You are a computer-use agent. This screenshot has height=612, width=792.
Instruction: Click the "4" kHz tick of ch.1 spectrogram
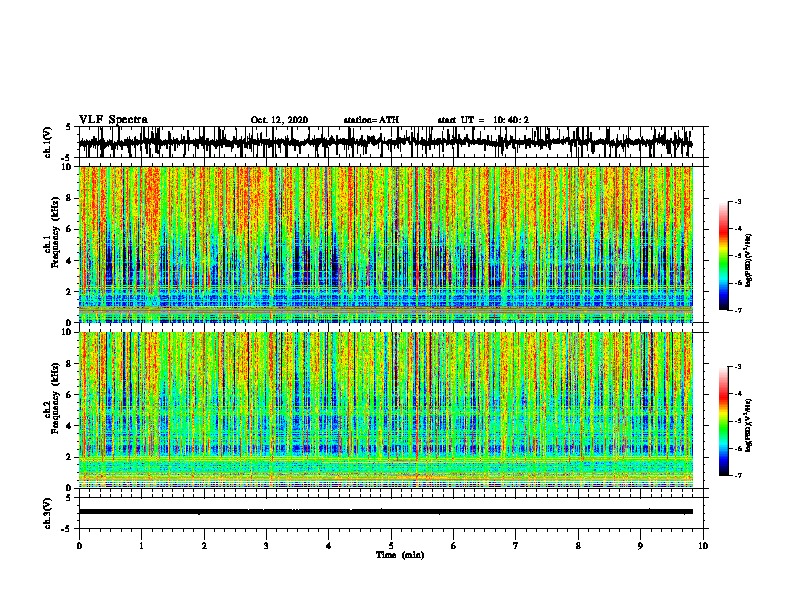click(70, 261)
